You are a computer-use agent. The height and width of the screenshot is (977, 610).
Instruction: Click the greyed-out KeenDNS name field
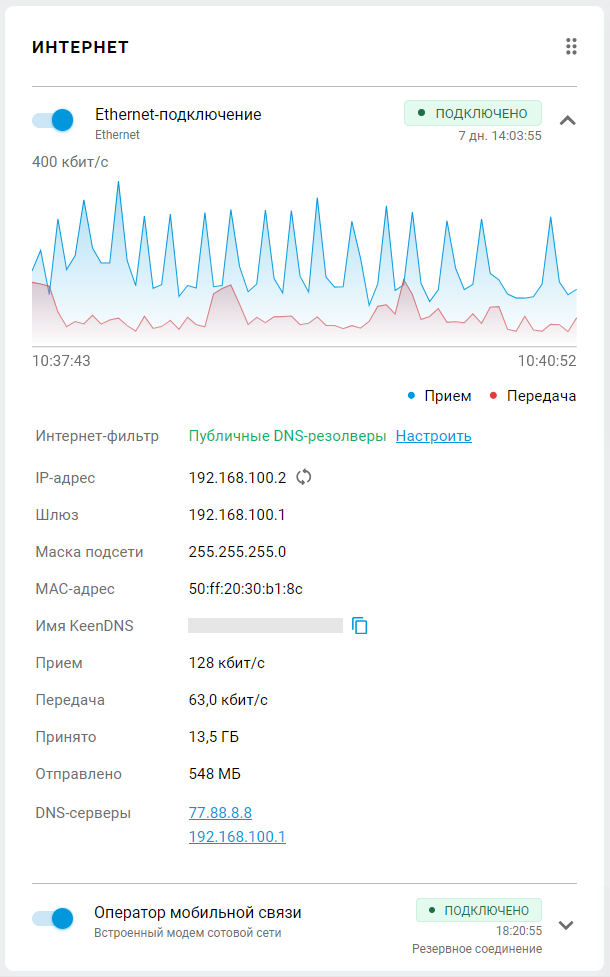(x=265, y=626)
